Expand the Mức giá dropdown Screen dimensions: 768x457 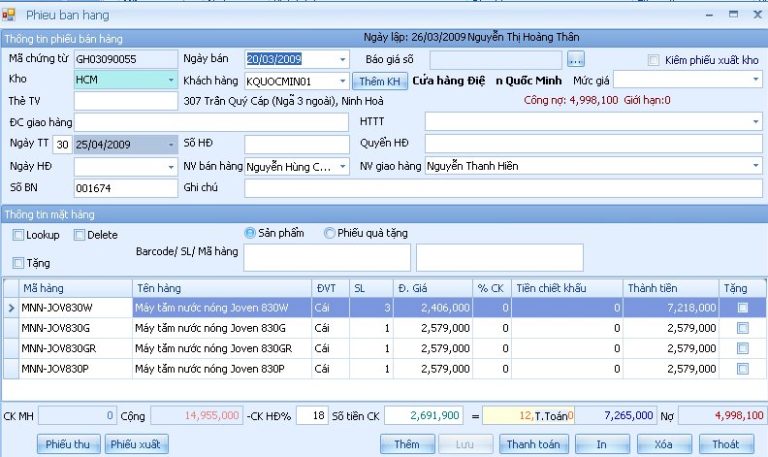coord(755,80)
